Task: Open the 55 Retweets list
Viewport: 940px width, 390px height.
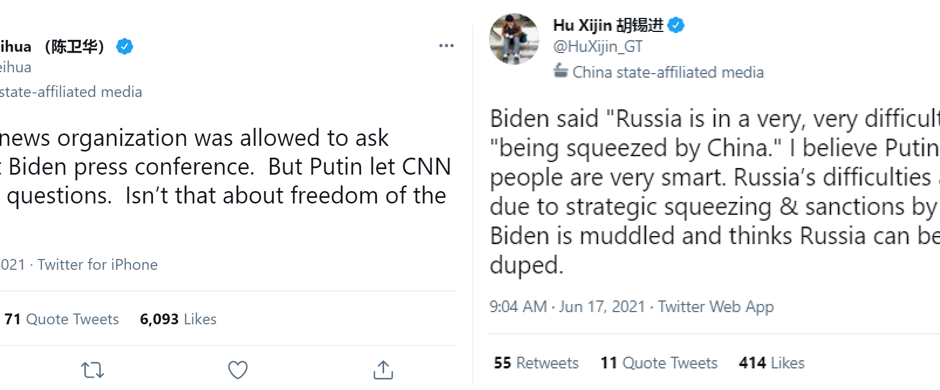Action: point(537,363)
